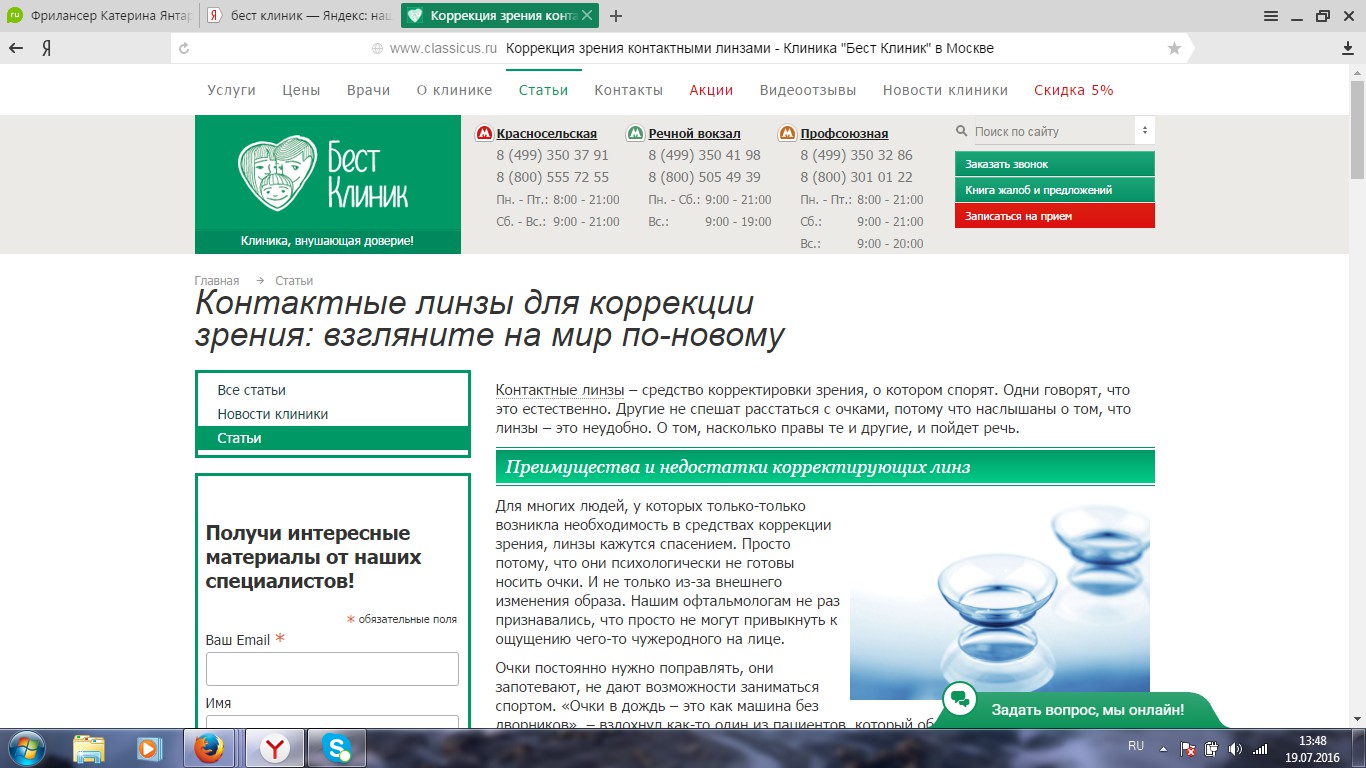Screen dimensions: 1366x768
Task: Click into the 'Поиск по сайту' field
Action: click(x=1053, y=131)
